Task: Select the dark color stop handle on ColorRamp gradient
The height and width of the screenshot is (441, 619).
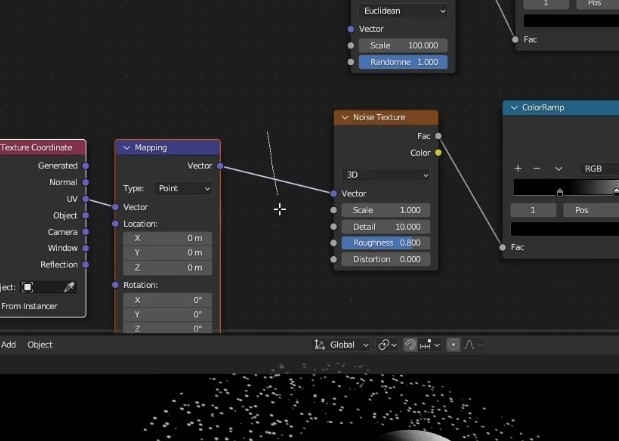Action: point(559,192)
